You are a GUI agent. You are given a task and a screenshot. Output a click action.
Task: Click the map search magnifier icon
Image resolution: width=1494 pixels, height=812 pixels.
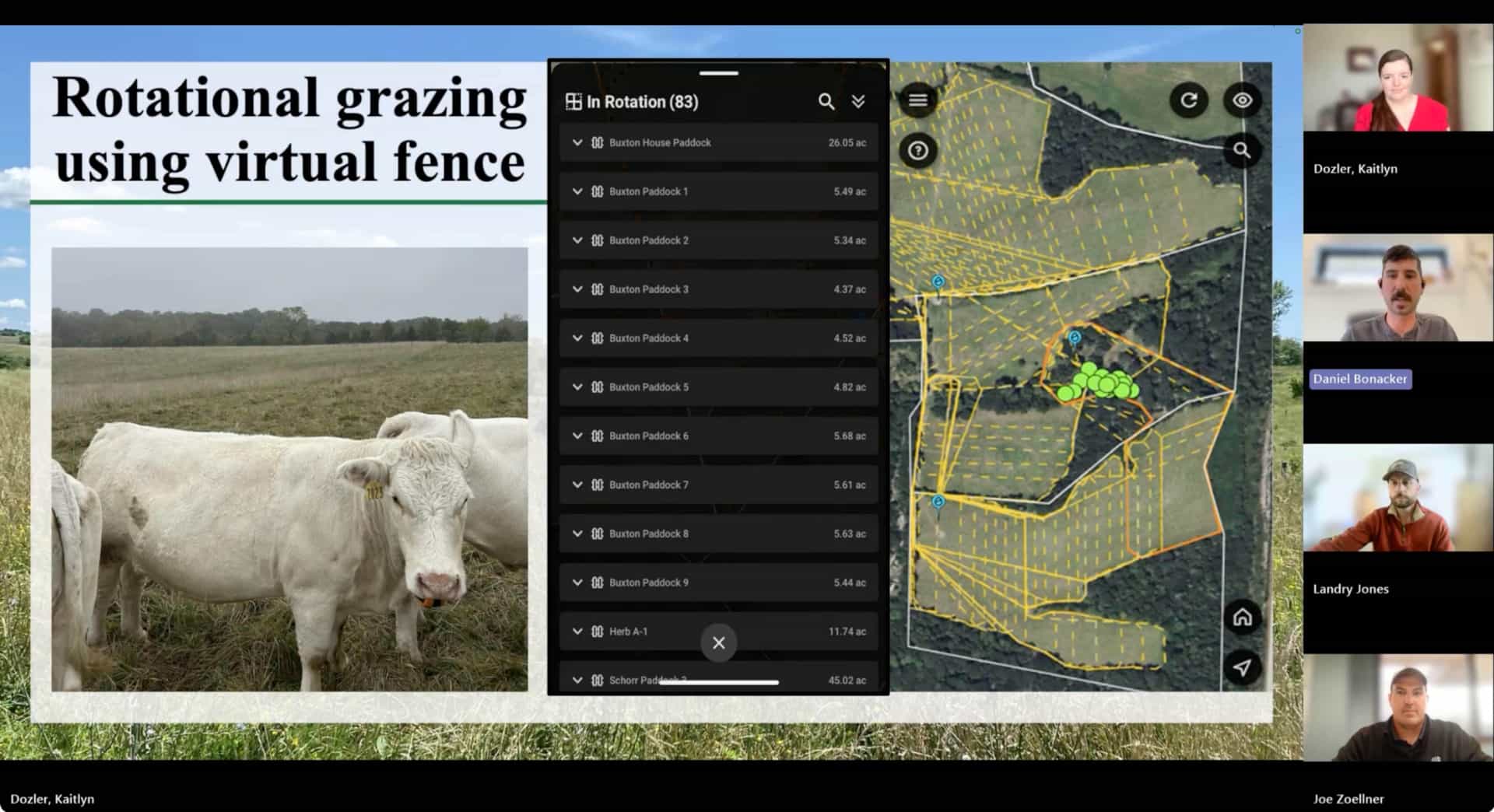[x=1242, y=150]
